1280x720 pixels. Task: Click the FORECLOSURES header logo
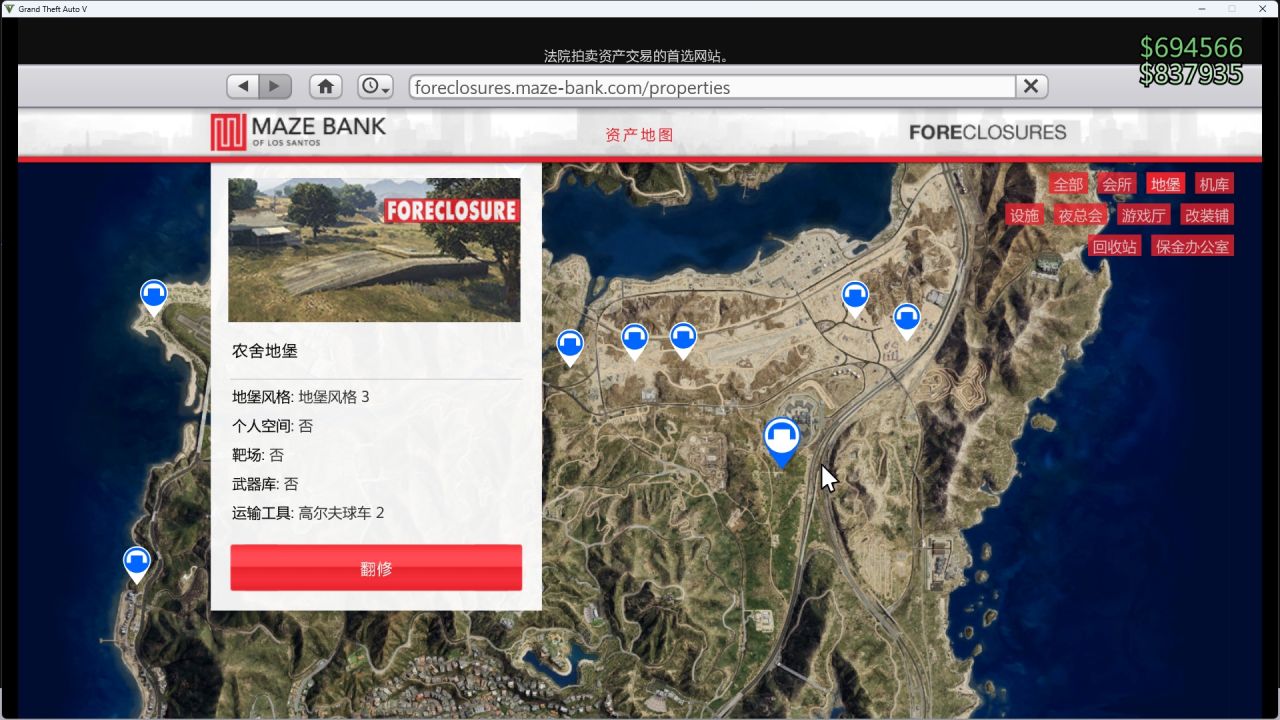(x=988, y=132)
